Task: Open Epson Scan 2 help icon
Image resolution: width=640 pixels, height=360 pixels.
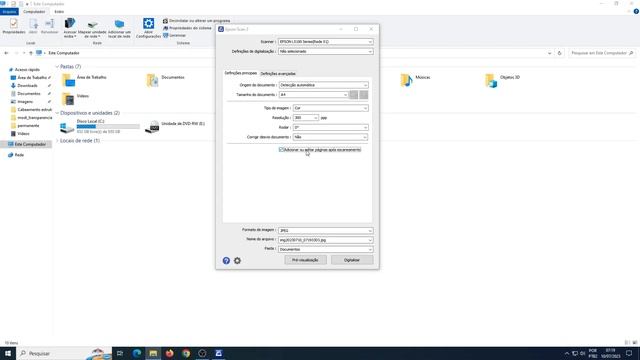Action: tap(226, 260)
